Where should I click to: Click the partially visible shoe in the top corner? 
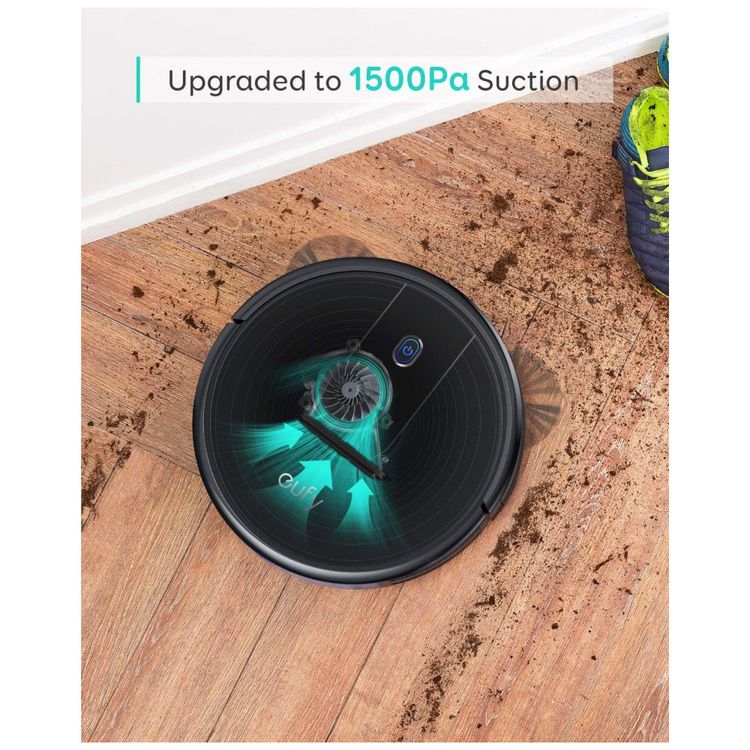tap(662, 61)
